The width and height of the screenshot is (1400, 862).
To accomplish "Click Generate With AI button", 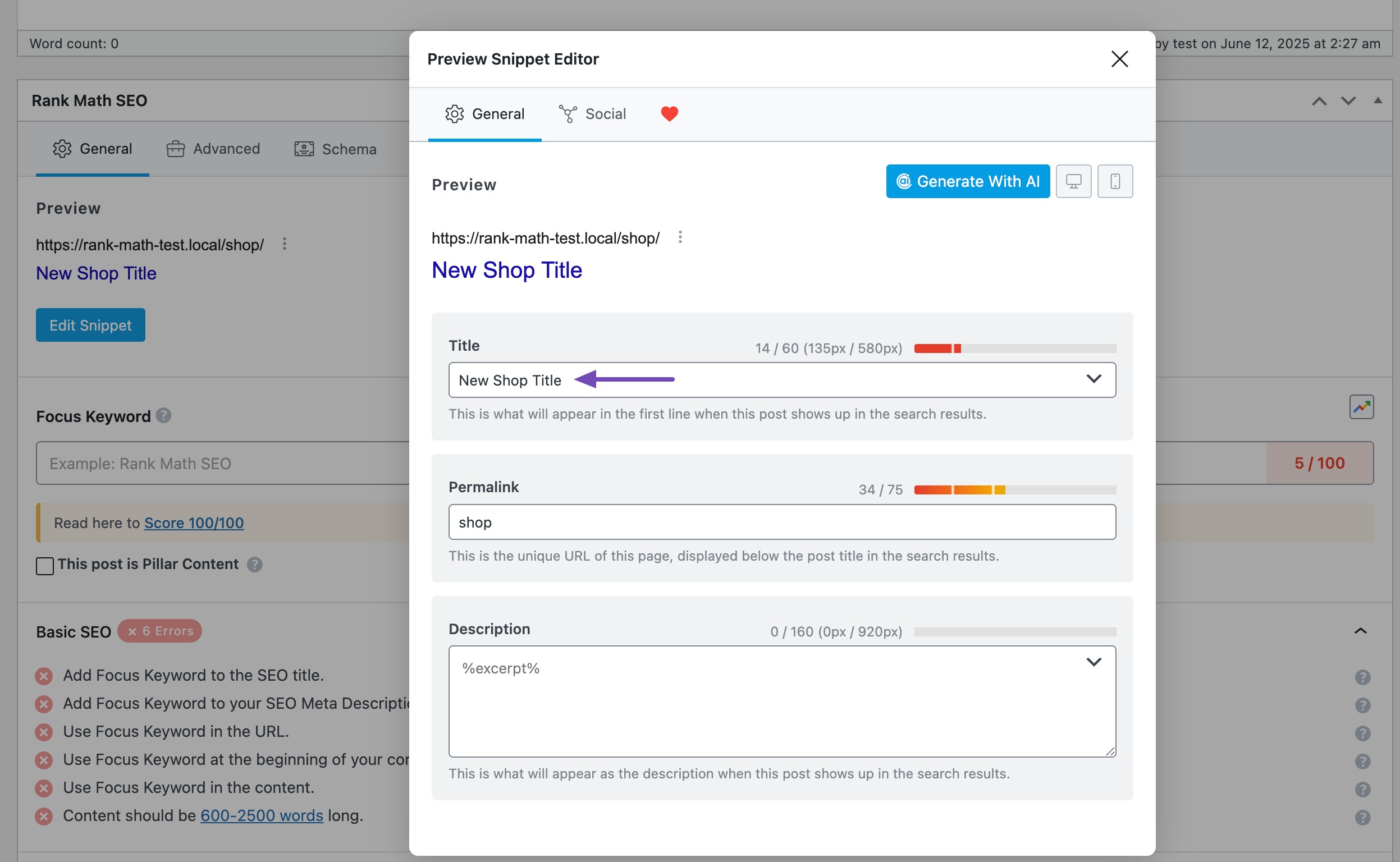I will [967, 181].
